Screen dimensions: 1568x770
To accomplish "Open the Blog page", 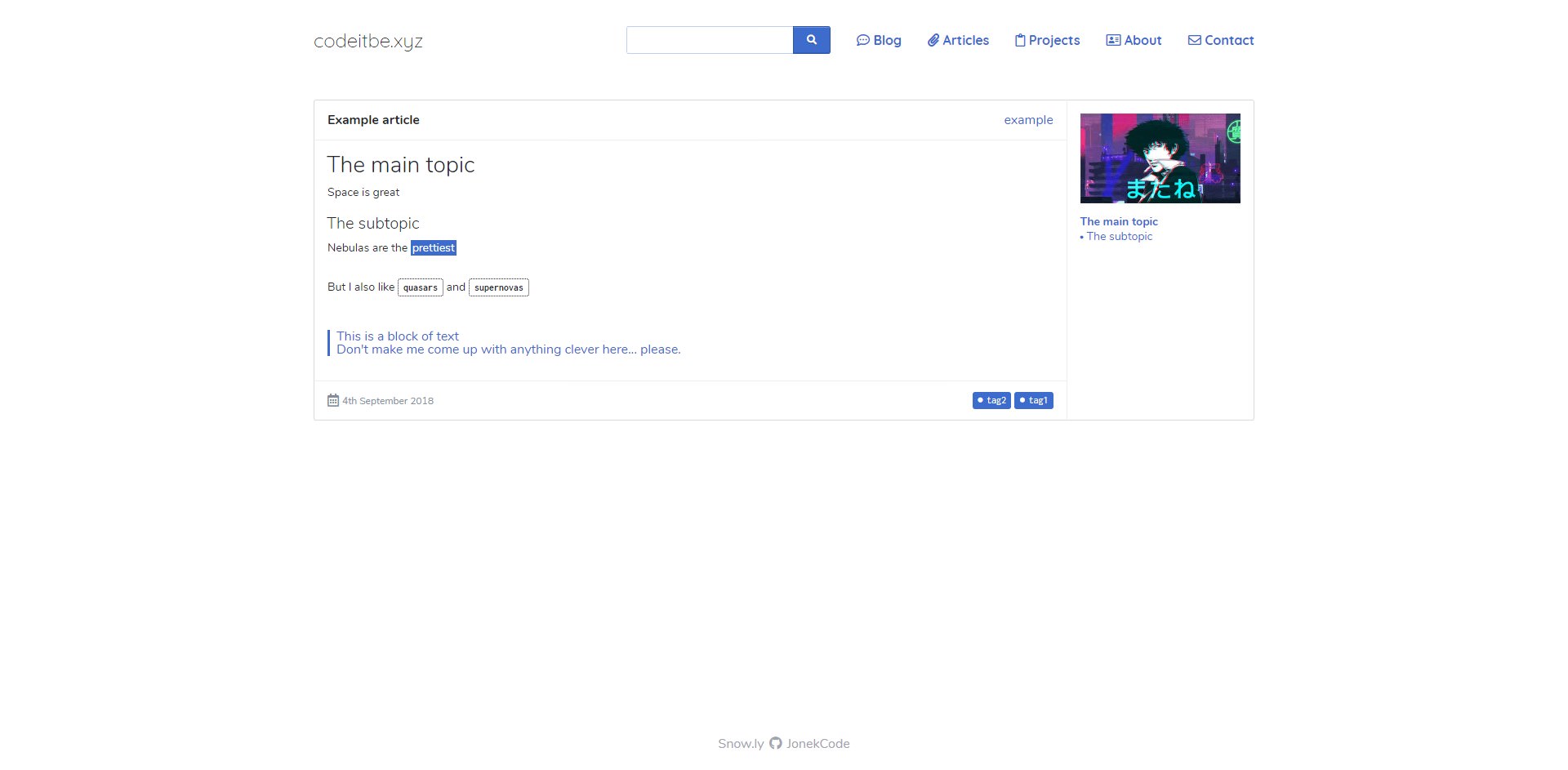I will 879,40.
